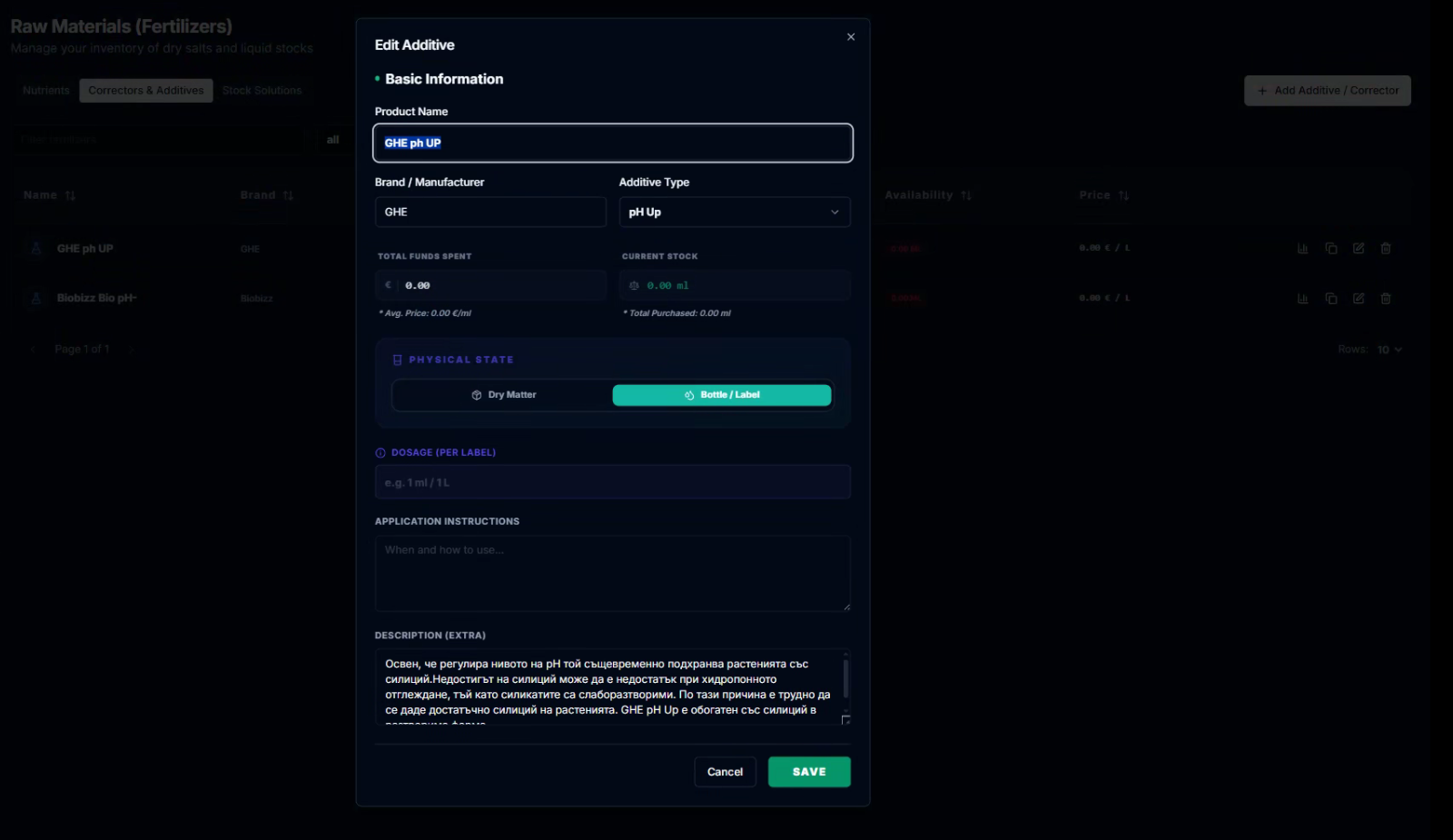This screenshot has width=1453, height=840.
Task: Click the Description textarea scrollbar
Action: pos(845,678)
